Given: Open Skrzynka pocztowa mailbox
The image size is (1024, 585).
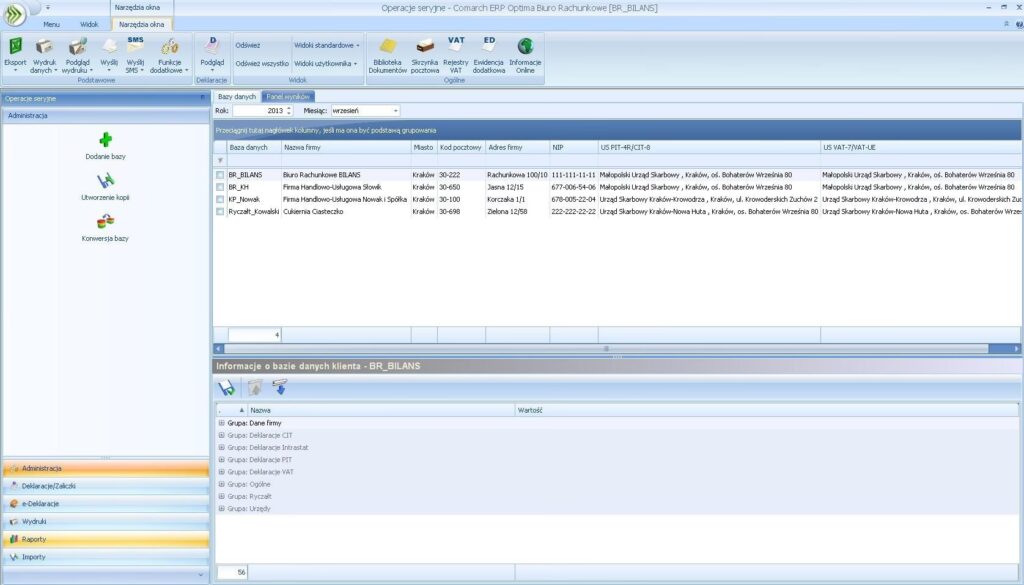Looking at the screenshot, I should click(425, 48).
